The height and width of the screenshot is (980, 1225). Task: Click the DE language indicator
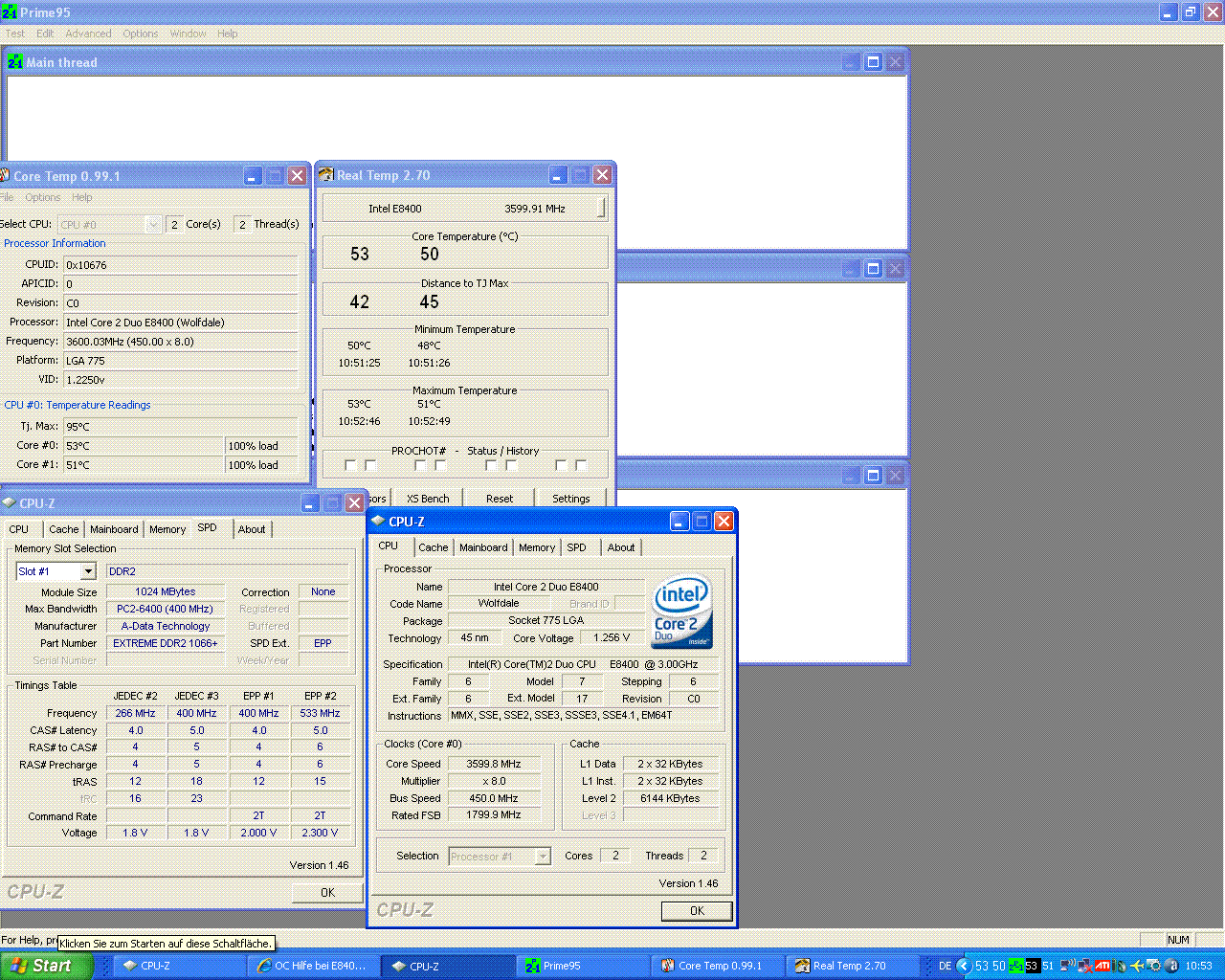(945, 966)
